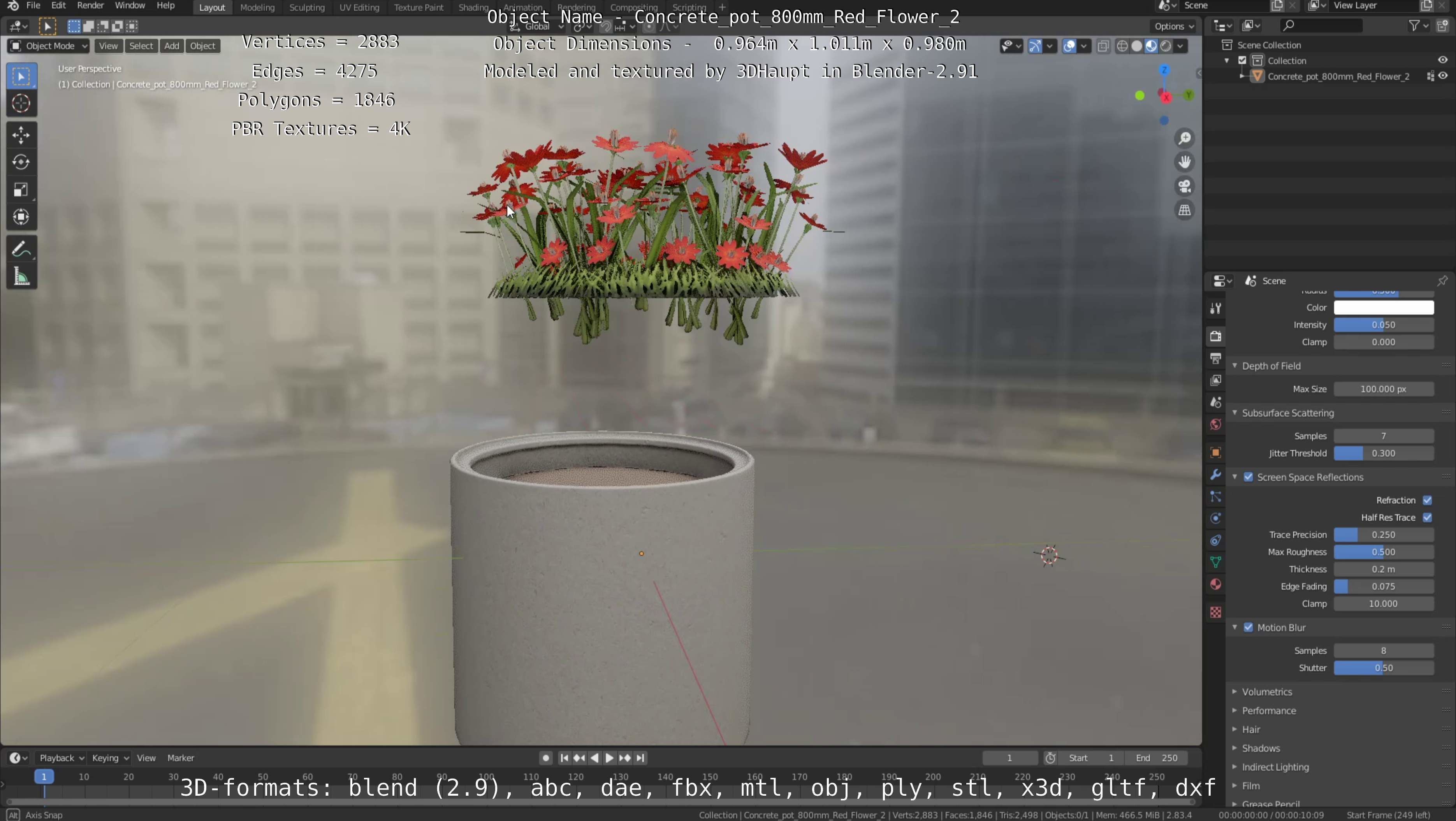Switch orthographic/perspective grid icon
The image size is (1456, 821).
tap(1185, 210)
